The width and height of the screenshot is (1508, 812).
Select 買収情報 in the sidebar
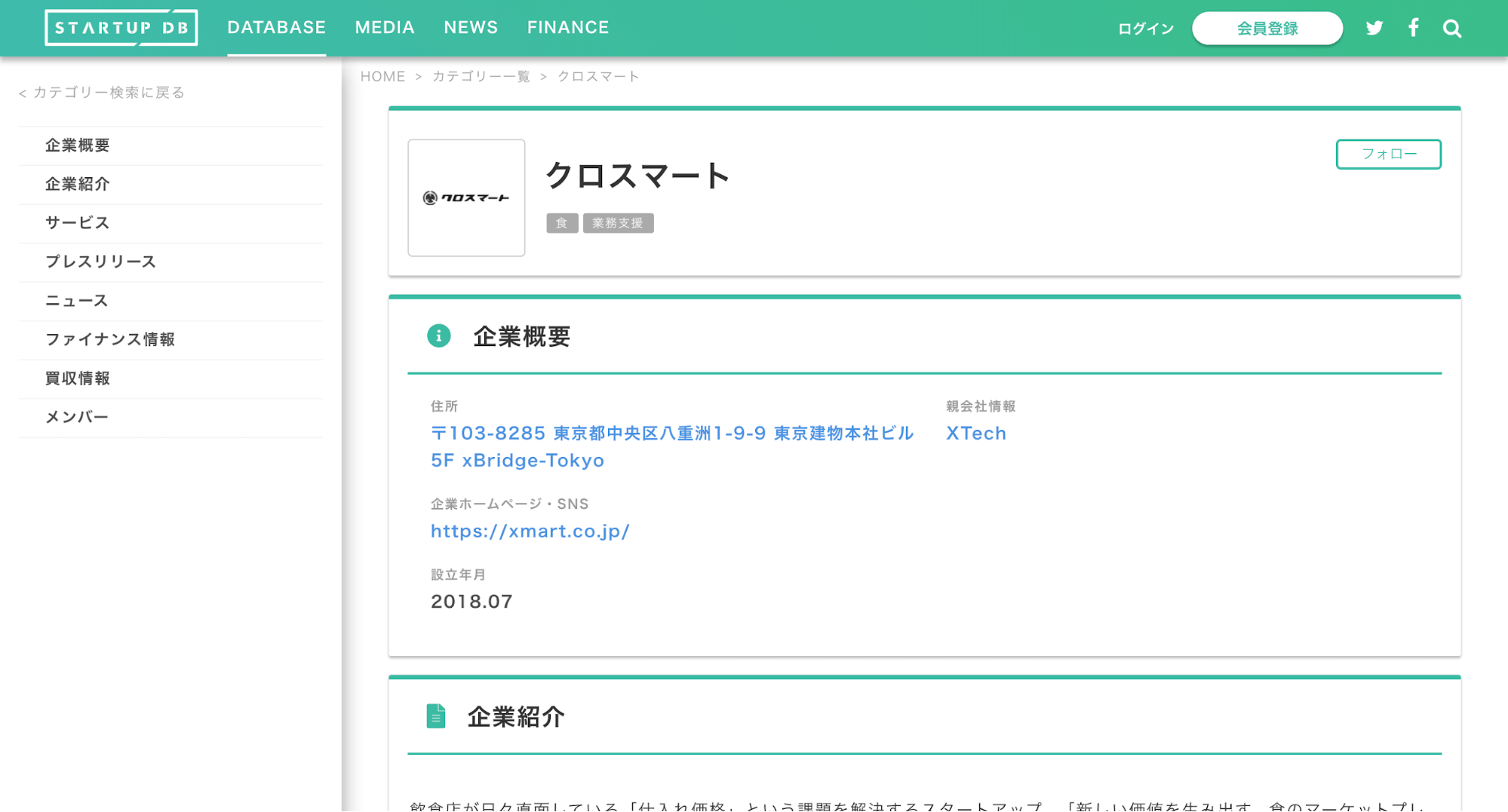(170, 378)
